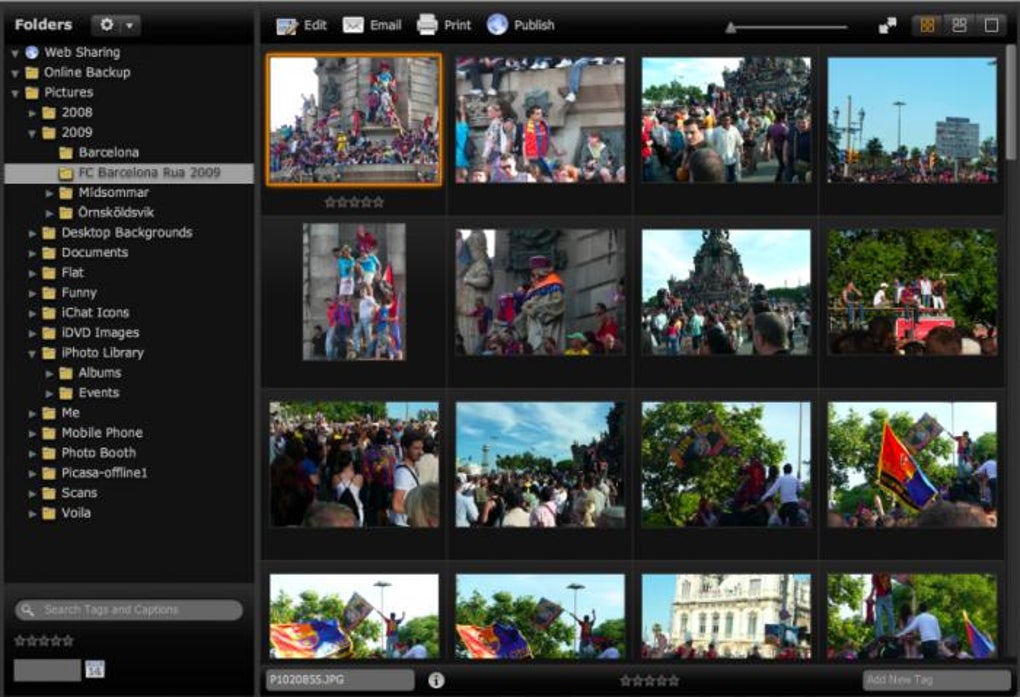Click the photo grid vertical scrollbar
Image resolution: width=1020 pixels, height=697 pixels.
tap(1011, 104)
